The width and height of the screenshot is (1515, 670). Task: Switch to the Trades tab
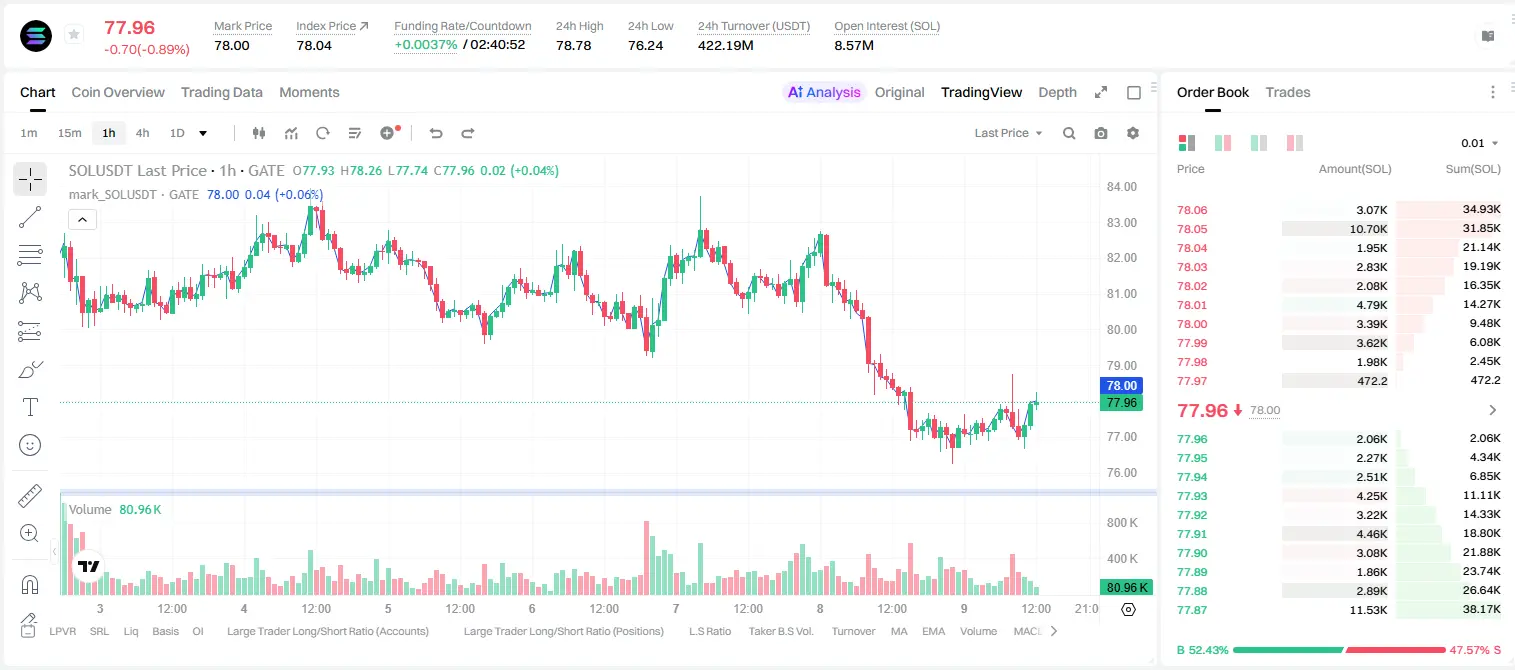(1288, 92)
